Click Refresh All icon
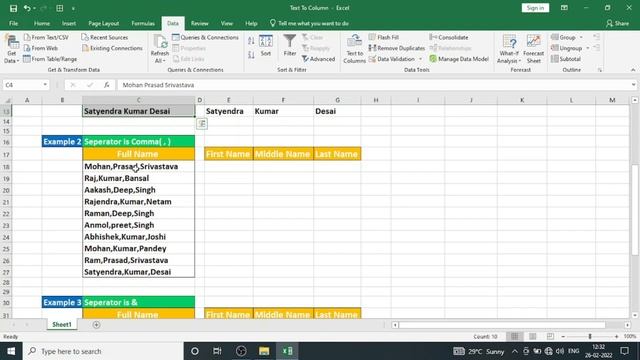The width and height of the screenshot is (640, 360). [160, 49]
